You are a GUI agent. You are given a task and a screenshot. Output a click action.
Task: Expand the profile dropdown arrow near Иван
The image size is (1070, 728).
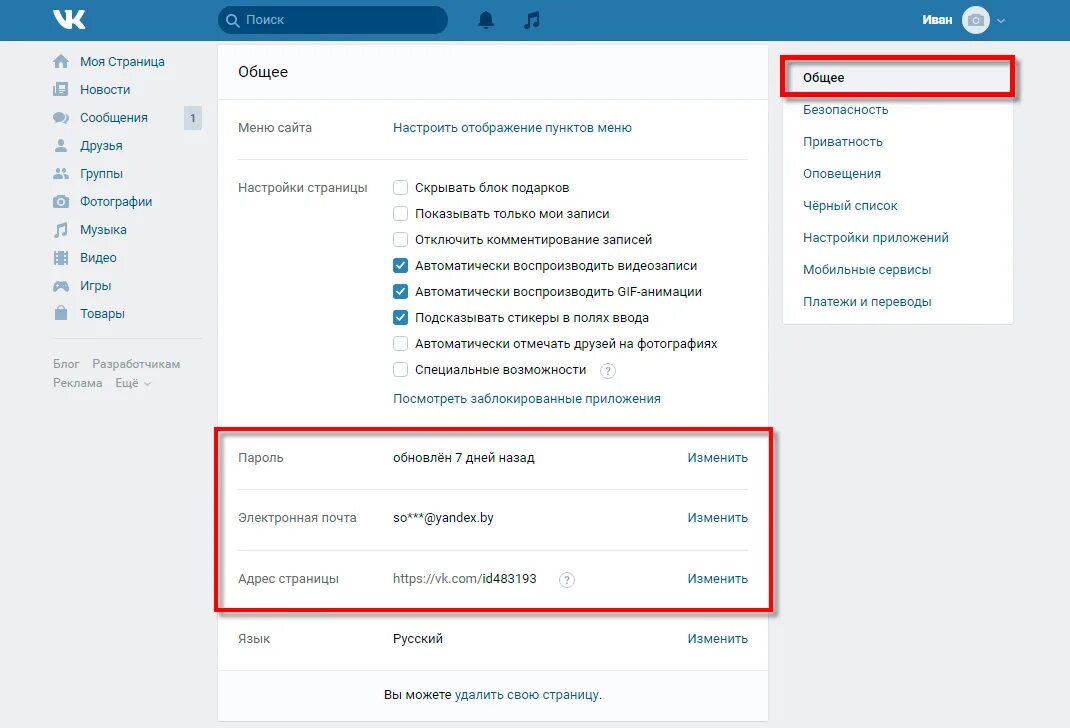pyautogui.click(x=1000, y=20)
